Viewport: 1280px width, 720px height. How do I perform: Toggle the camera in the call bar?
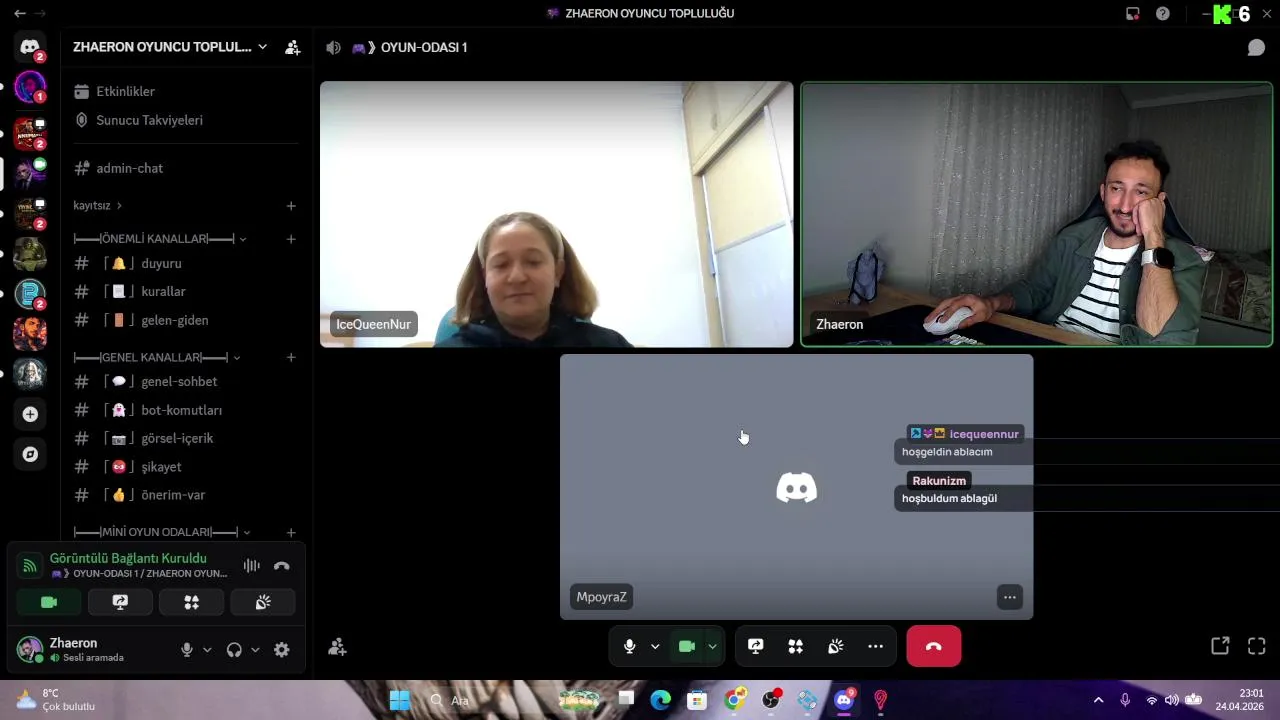pyautogui.click(x=687, y=646)
